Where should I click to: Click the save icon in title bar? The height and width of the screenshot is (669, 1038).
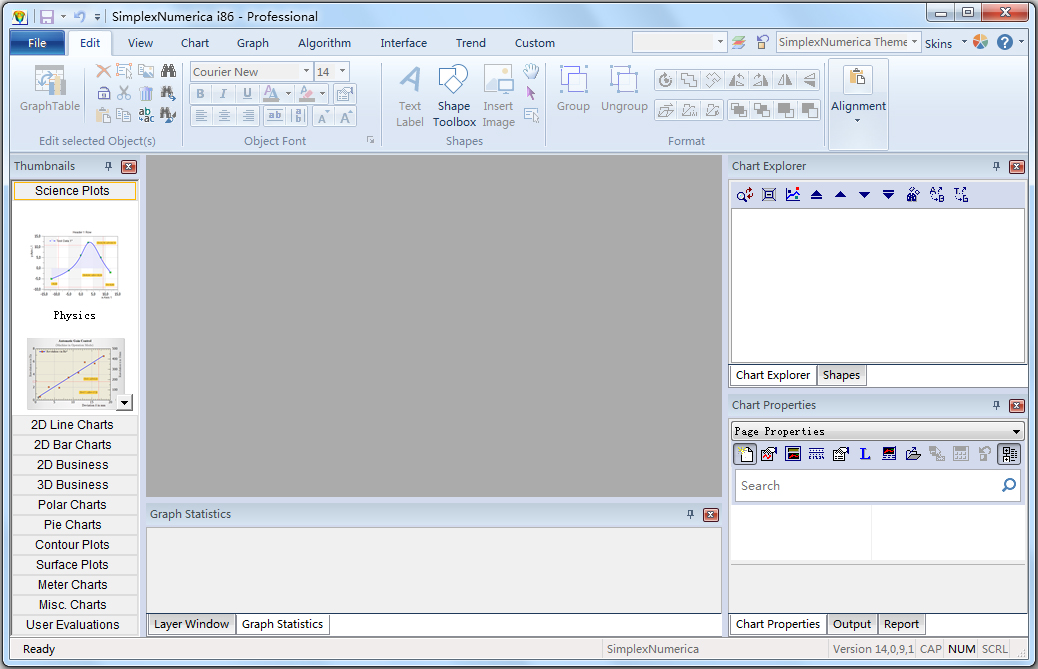click(x=47, y=17)
